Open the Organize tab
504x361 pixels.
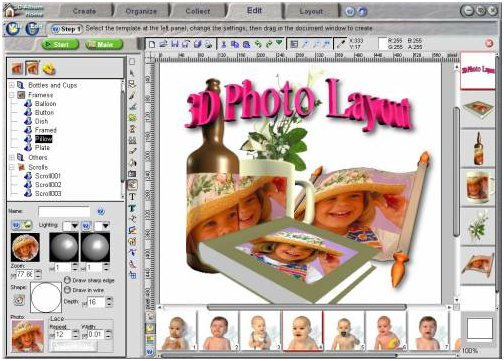tap(141, 11)
